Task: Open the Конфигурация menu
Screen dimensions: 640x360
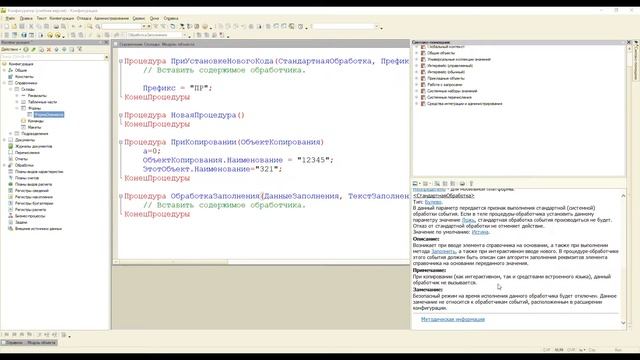Action: [62, 18]
